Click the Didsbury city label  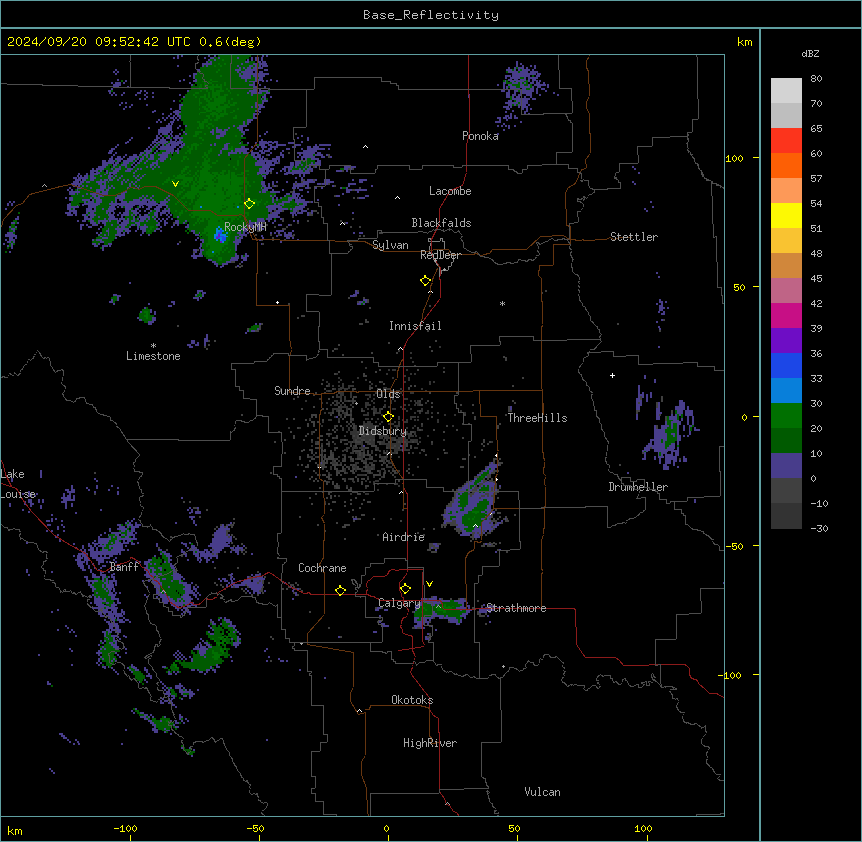pos(383,431)
